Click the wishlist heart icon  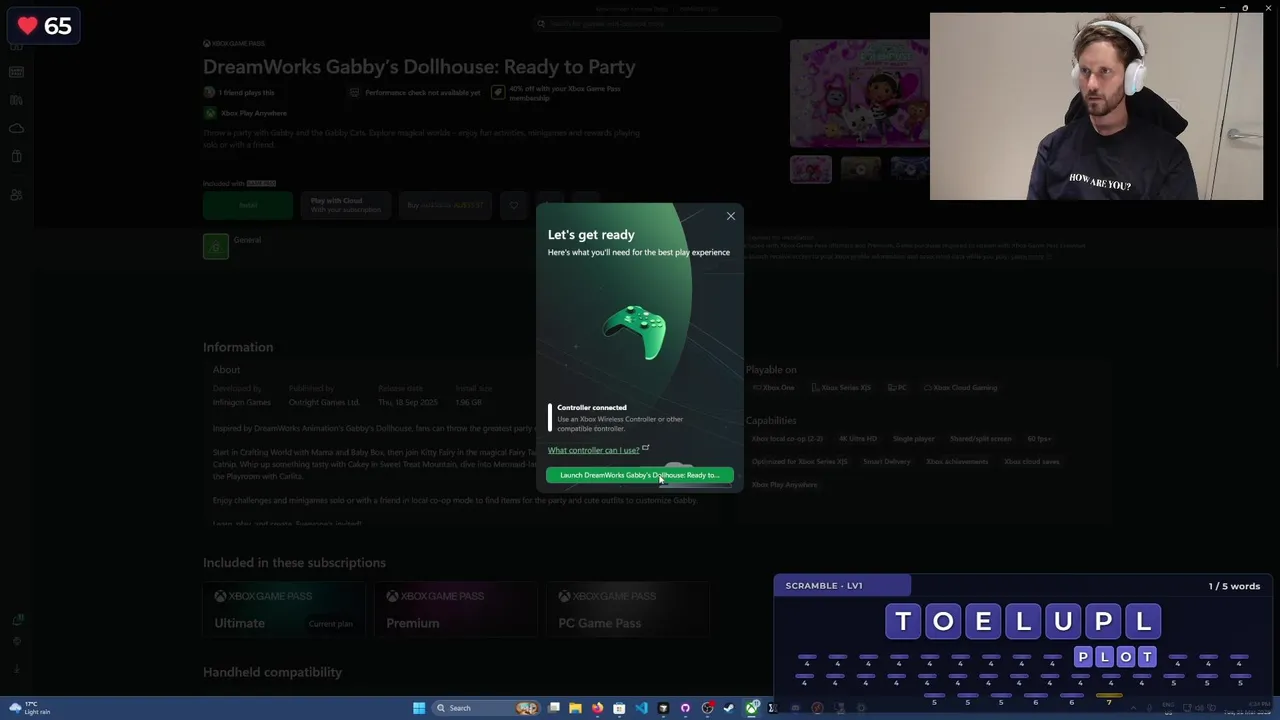pos(514,205)
